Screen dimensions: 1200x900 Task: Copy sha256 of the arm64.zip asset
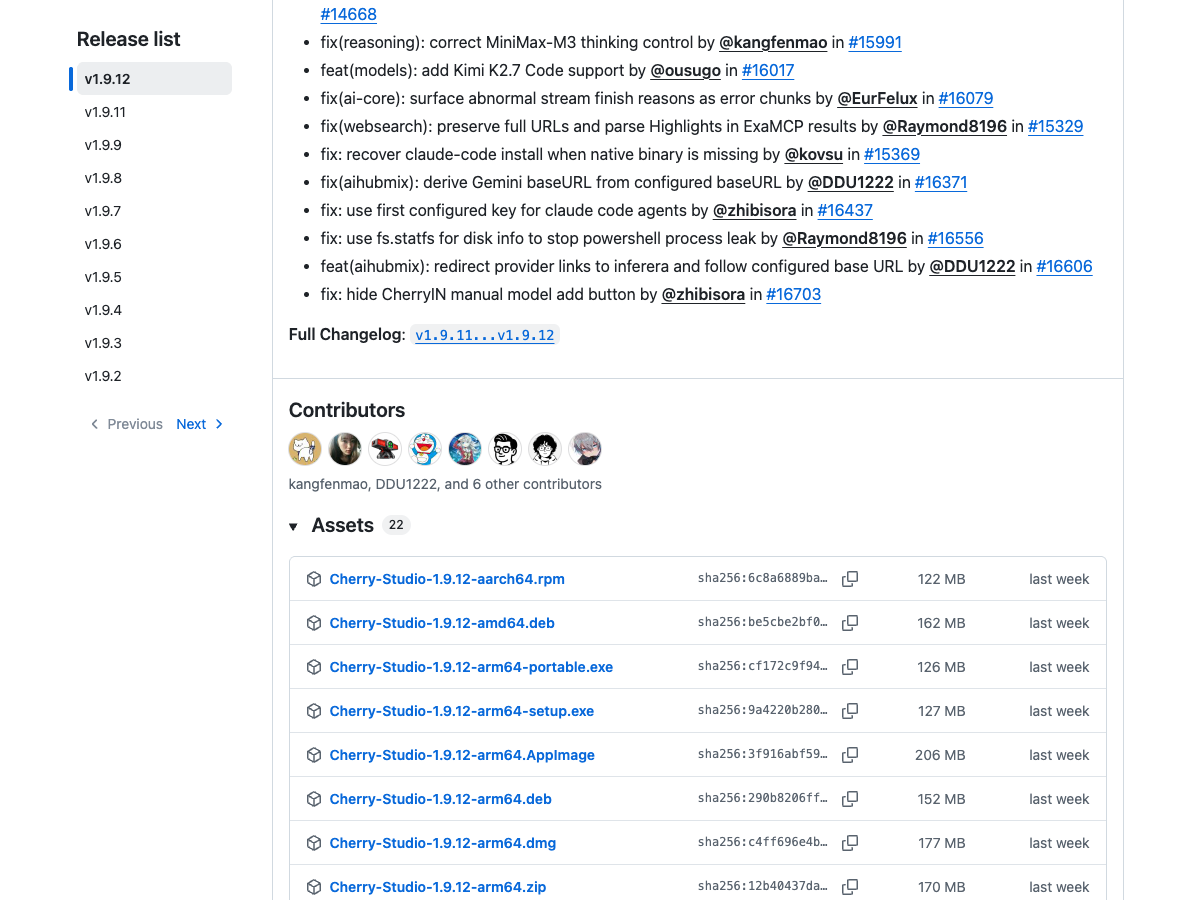850,887
